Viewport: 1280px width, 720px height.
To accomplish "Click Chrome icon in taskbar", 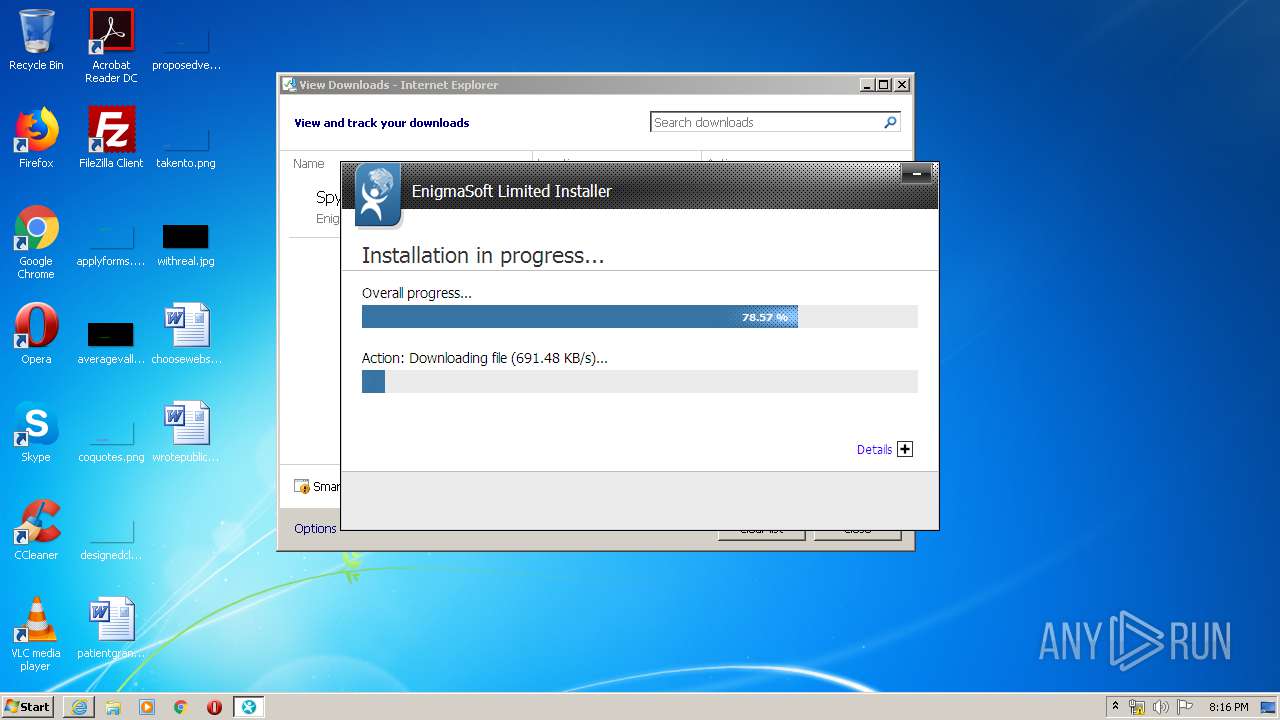I will (181, 707).
